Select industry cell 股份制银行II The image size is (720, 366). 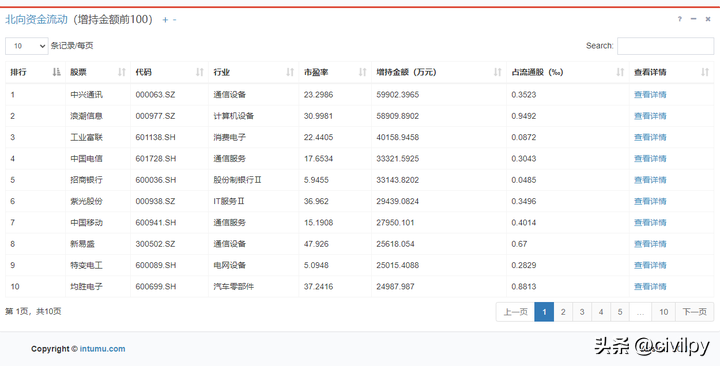pos(237,180)
